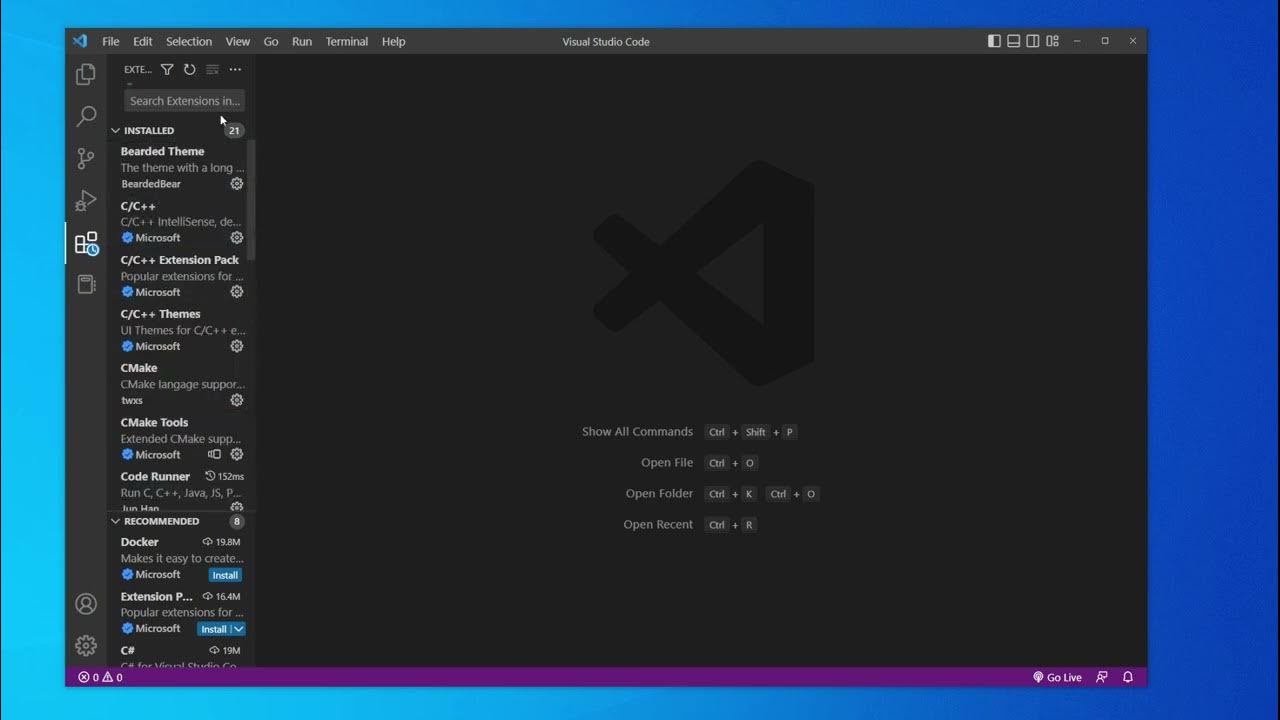Open the Source Control view
This screenshot has height=720, width=1280.
pyautogui.click(x=86, y=158)
